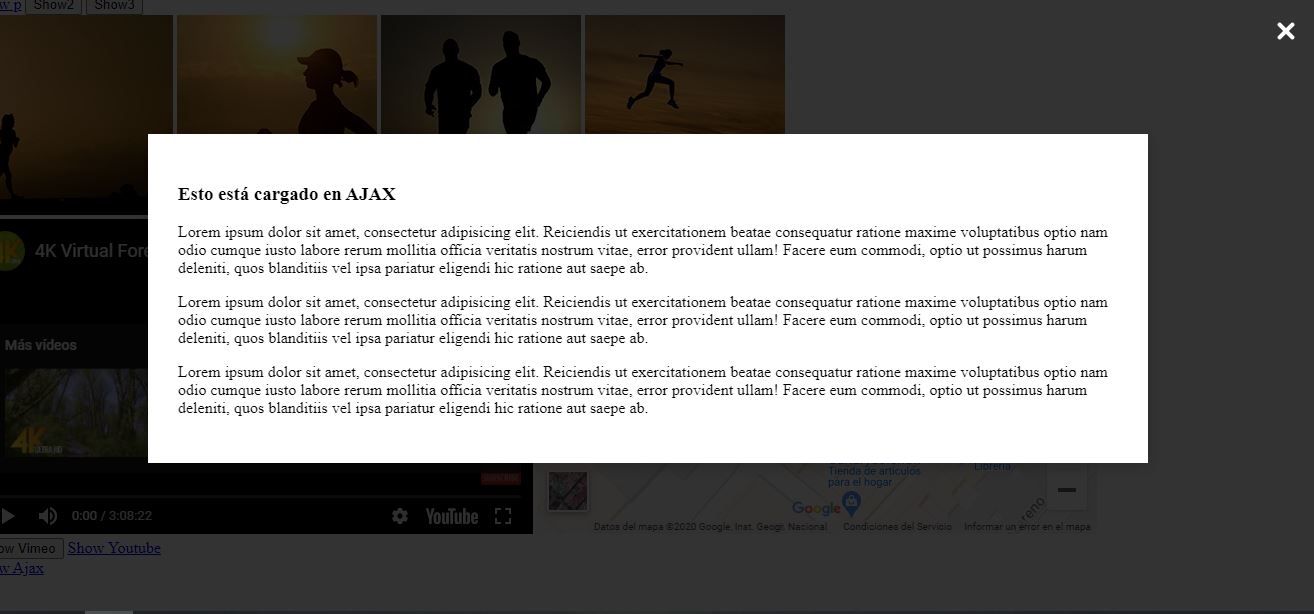Click the Show2 button
Image resolution: width=1314 pixels, height=614 pixels.
pos(54,6)
